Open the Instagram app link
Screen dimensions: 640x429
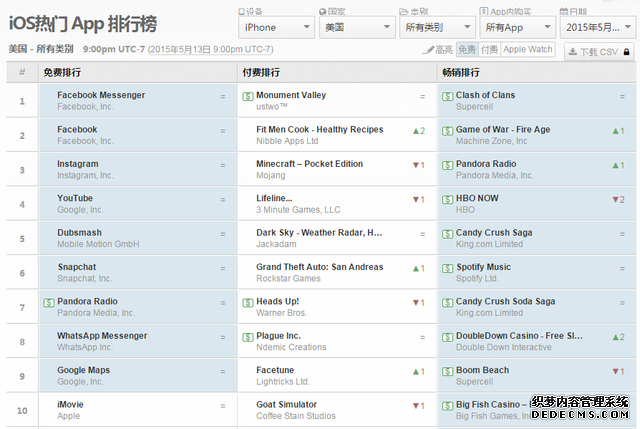[78, 164]
